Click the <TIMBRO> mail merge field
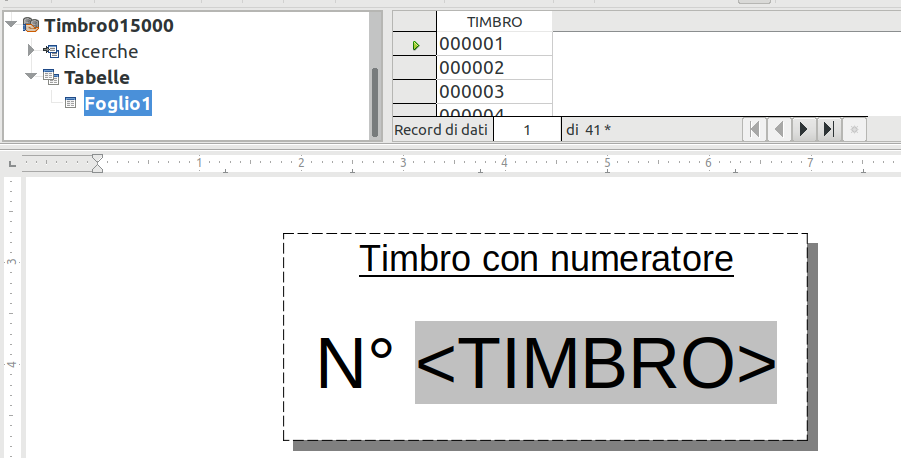Viewport: 901px width, 458px height. point(596,362)
